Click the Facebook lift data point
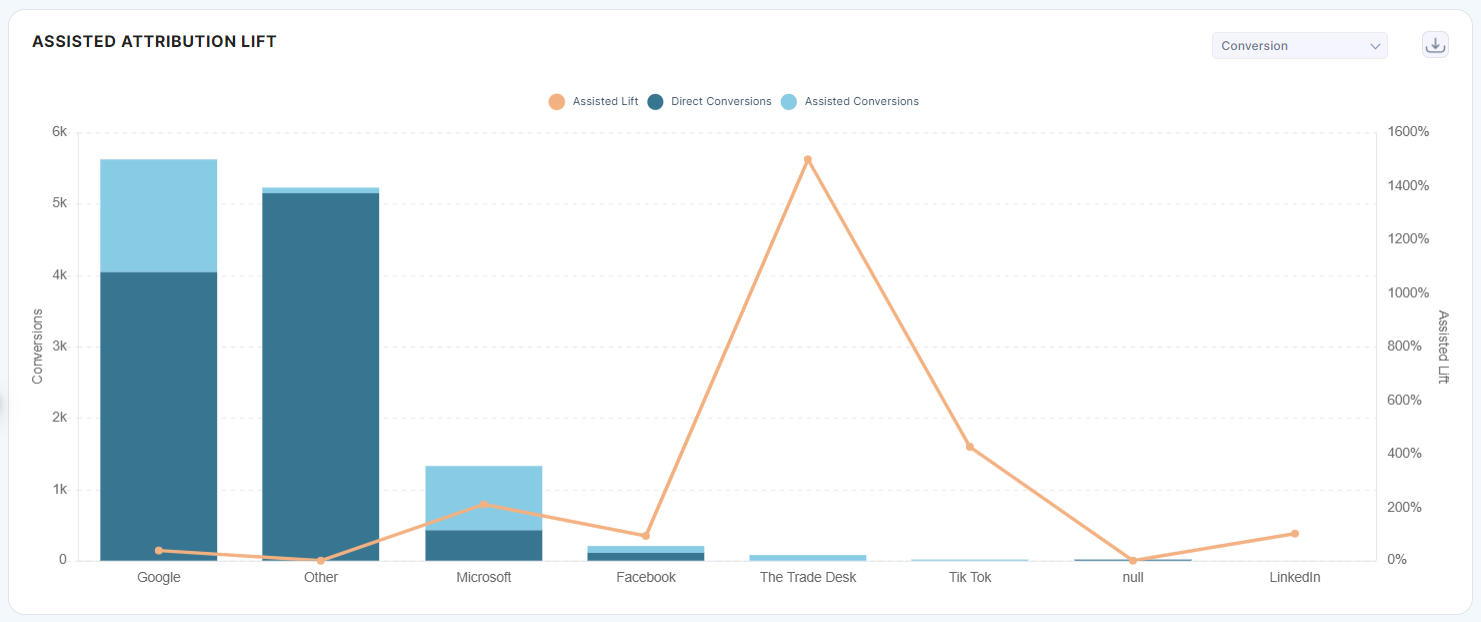Screen dimensions: 1481x622 646,536
